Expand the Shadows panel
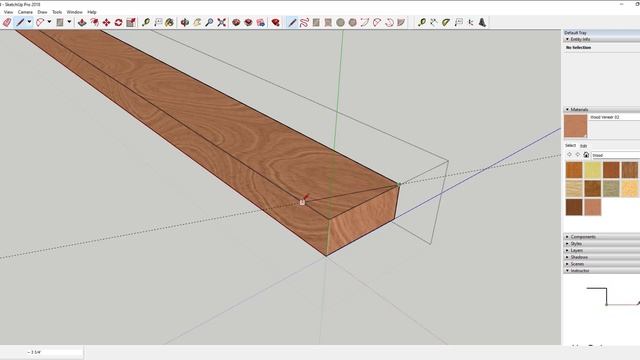Screen dimensions: 640x360 click(x=567, y=257)
